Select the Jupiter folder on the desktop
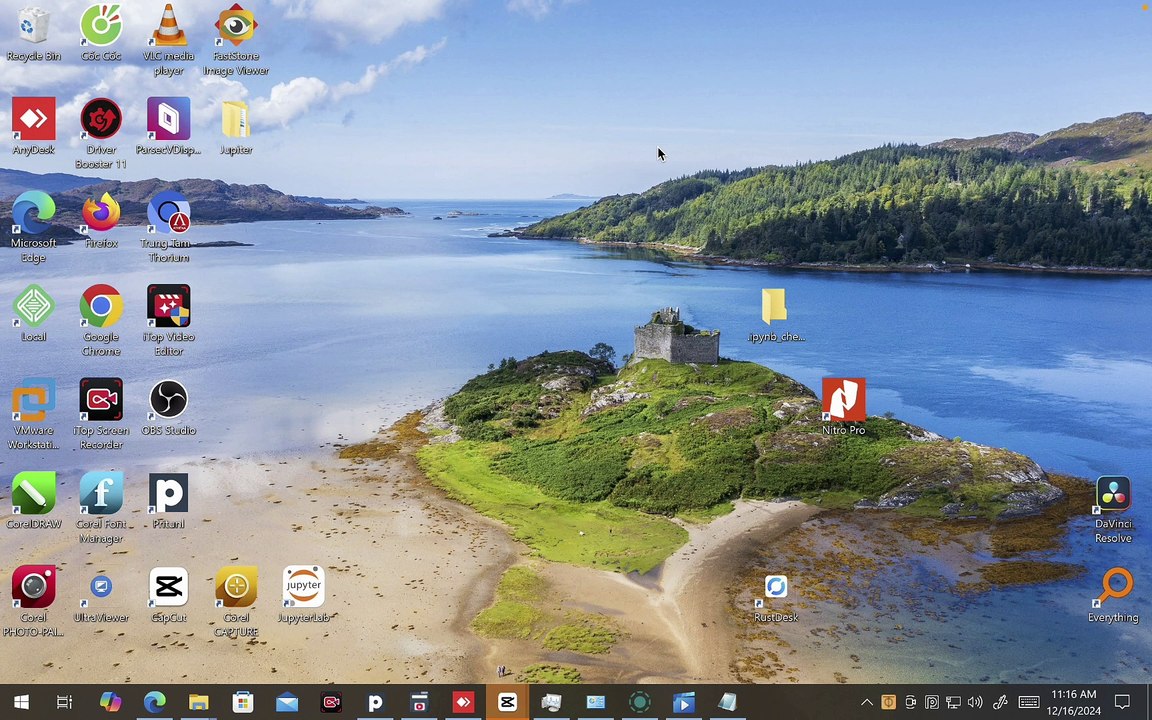Screen dimensions: 1152x720 click(236, 122)
